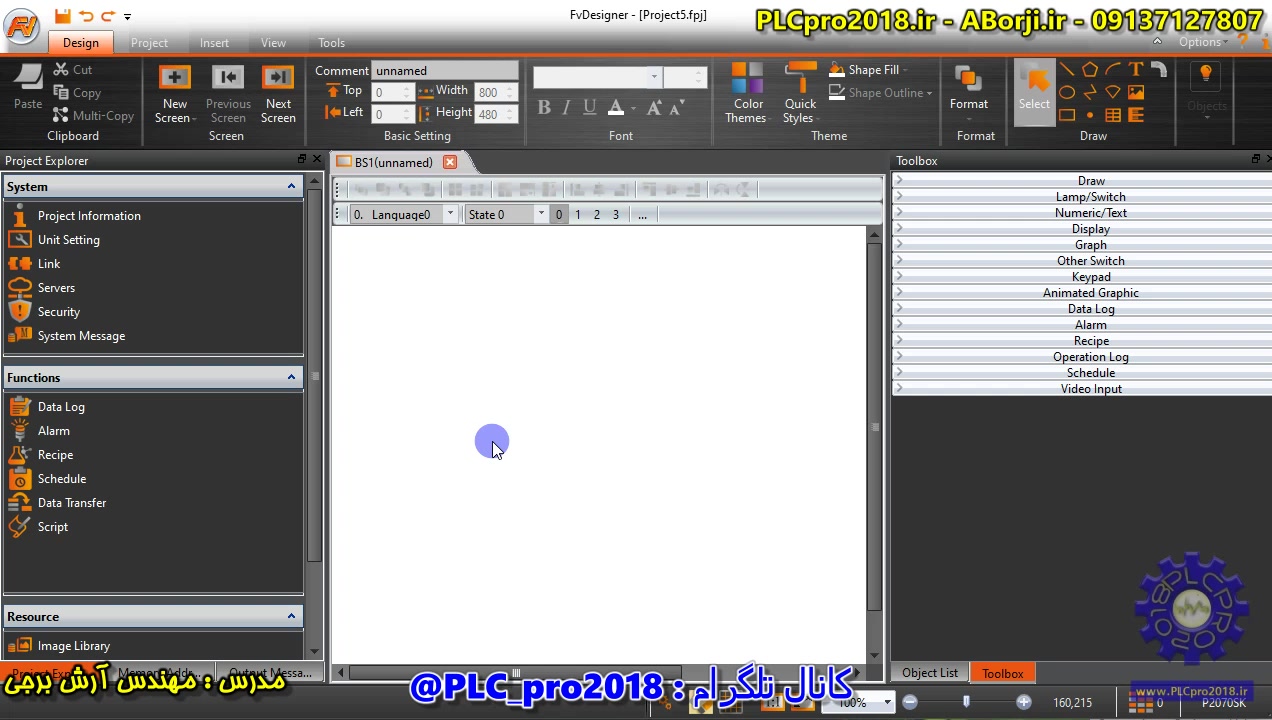Collapse the System section
This screenshot has width=1272, height=720.
[291, 186]
